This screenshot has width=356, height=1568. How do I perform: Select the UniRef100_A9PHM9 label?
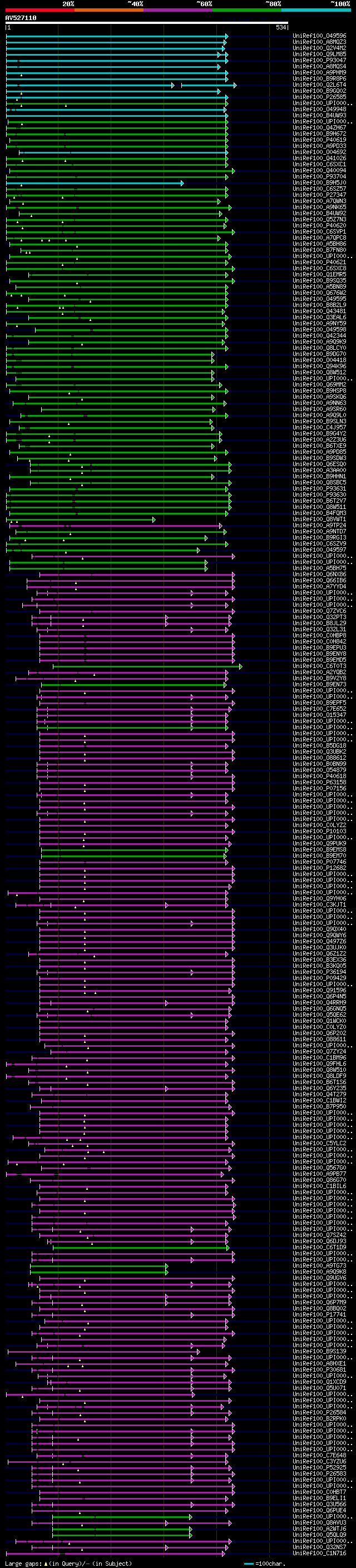click(319, 72)
